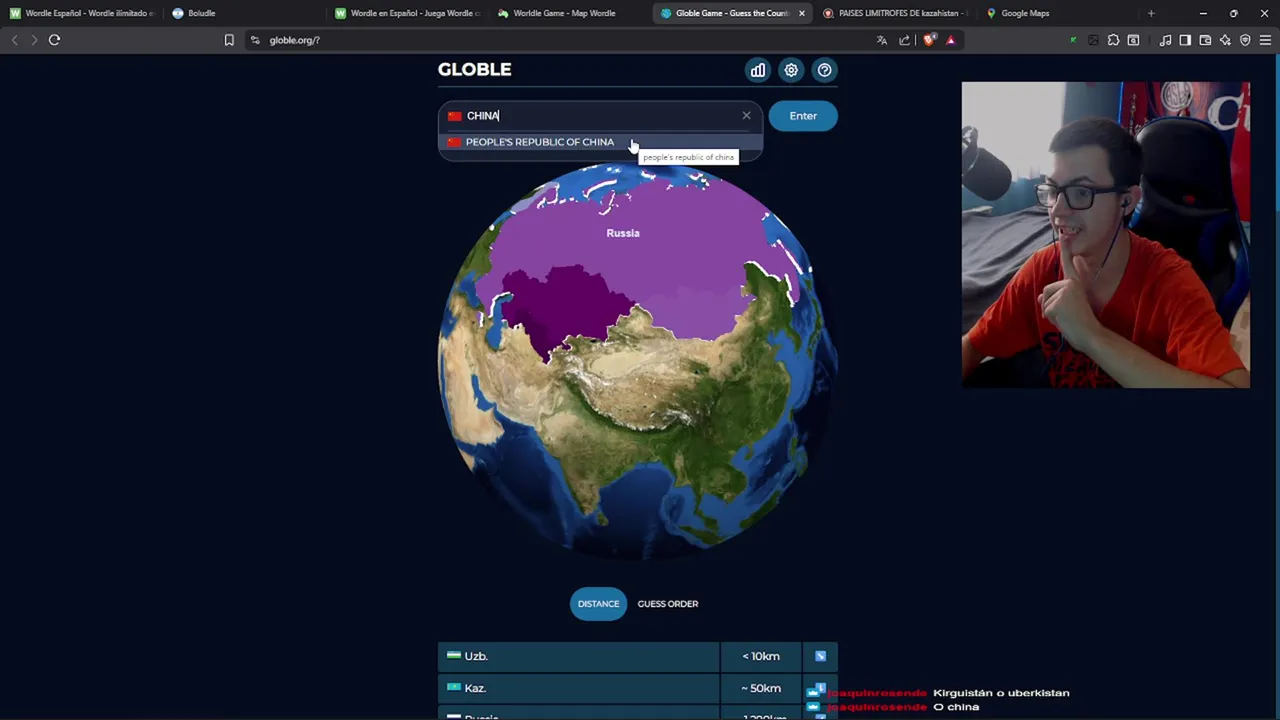Click the country guess input containing CHINA
This screenshot has width=1280, height=720.
(600, 116)
